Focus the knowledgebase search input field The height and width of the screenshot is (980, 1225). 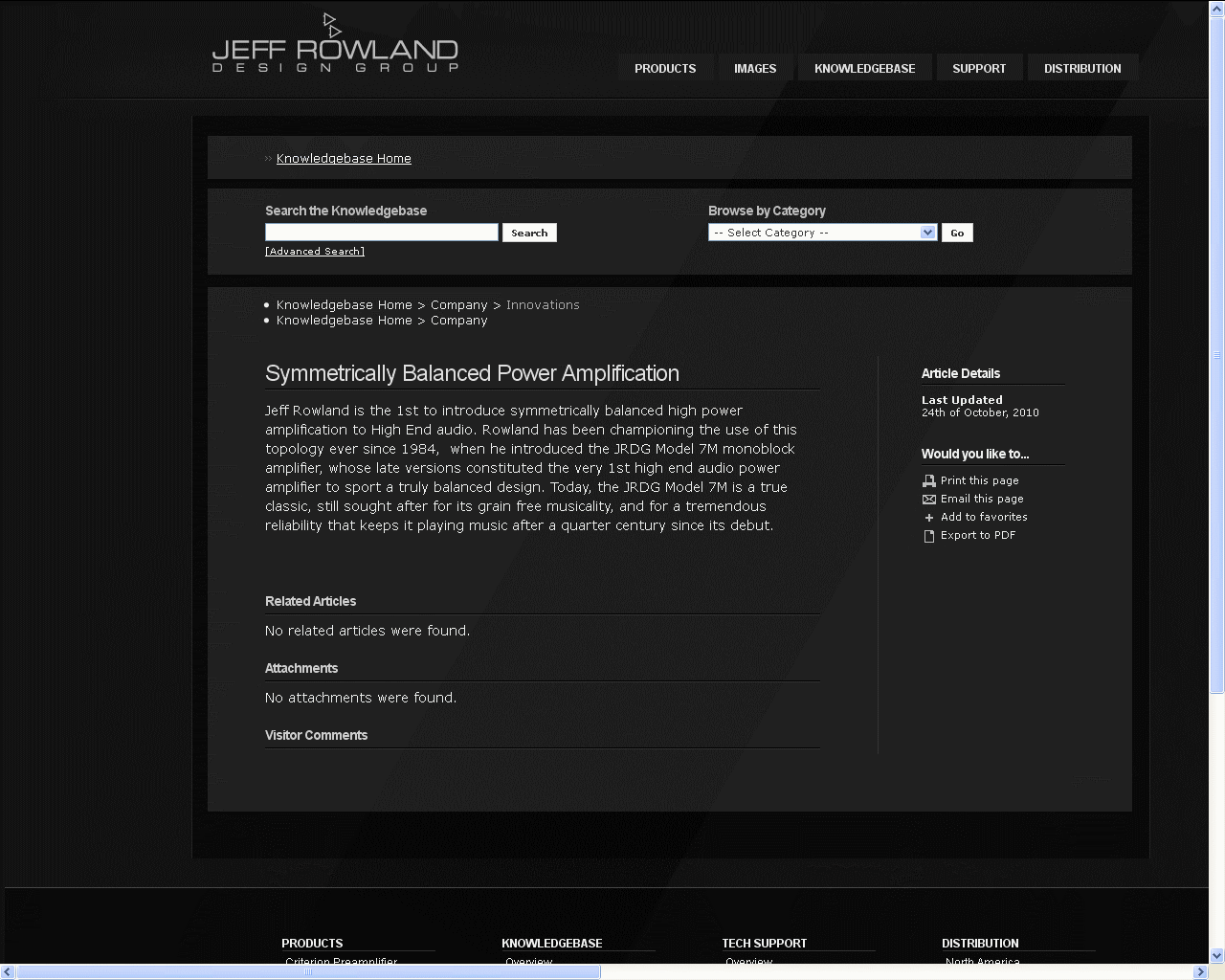pyautogui.click(x=382, y=233)
